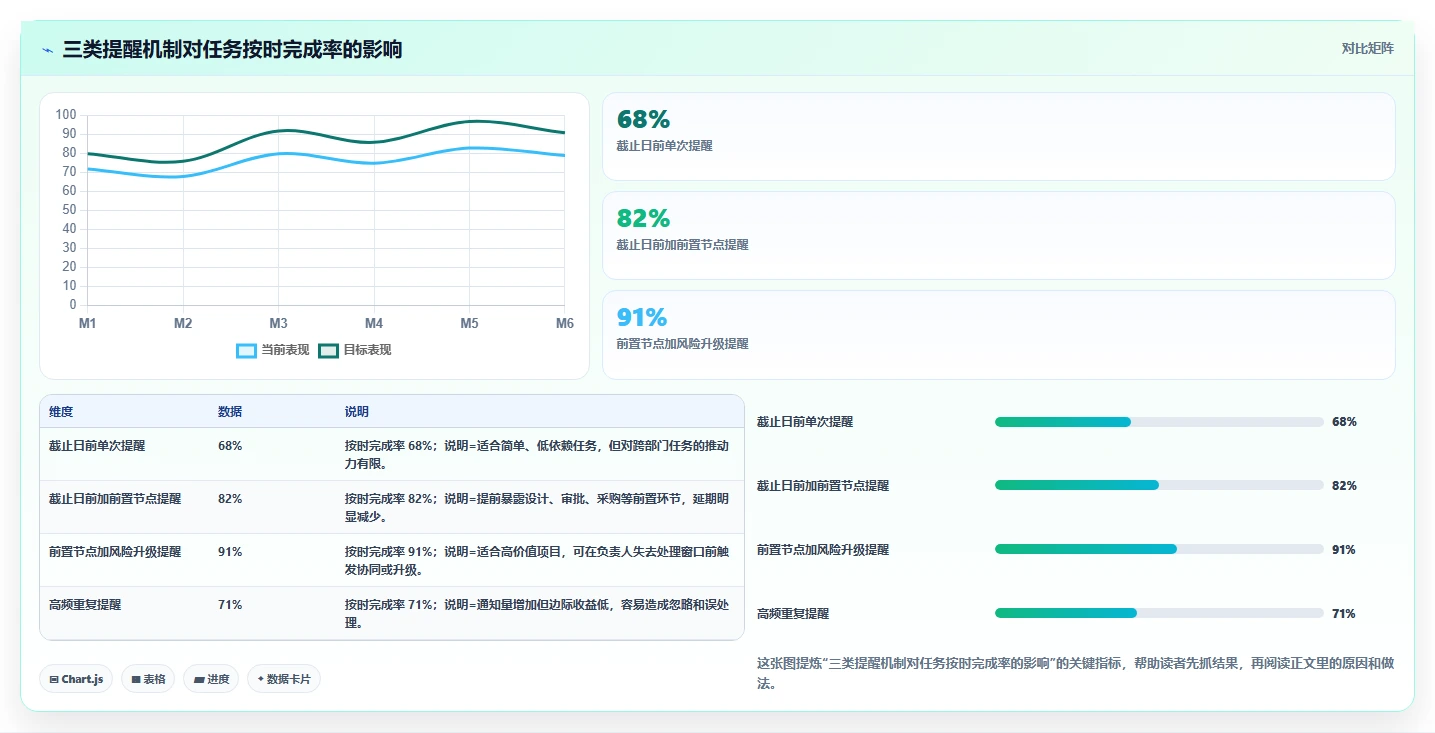Screen dimensions: 1435x733
Task: Click table cell 前置节点加风险升级提醒
Action: pos(115,552)
